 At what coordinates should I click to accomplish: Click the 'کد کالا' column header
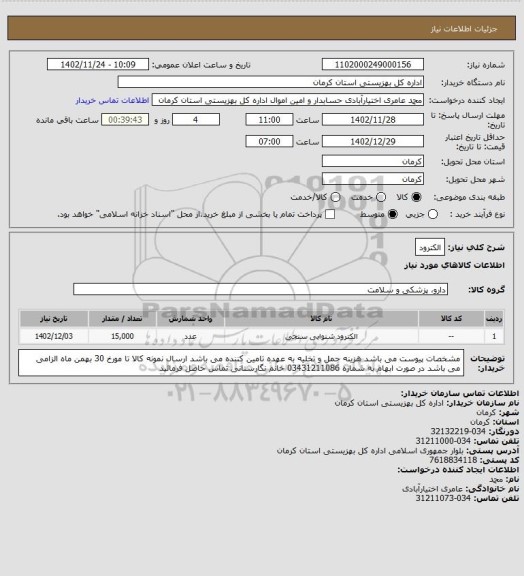coord(451,318)
